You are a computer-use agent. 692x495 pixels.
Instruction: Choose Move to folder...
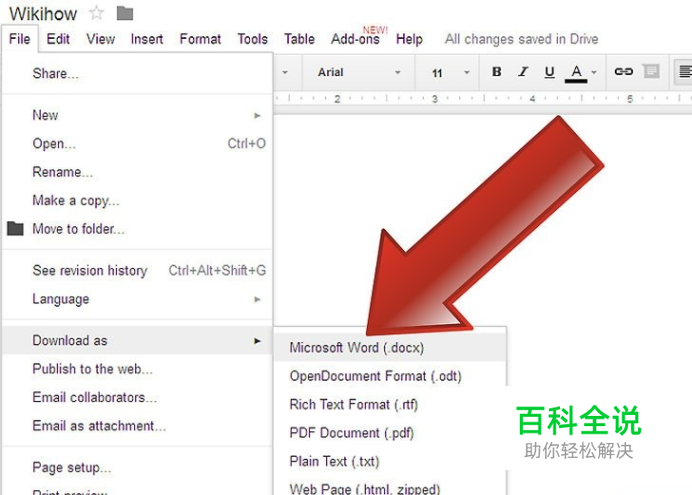[x=138, y=229]
